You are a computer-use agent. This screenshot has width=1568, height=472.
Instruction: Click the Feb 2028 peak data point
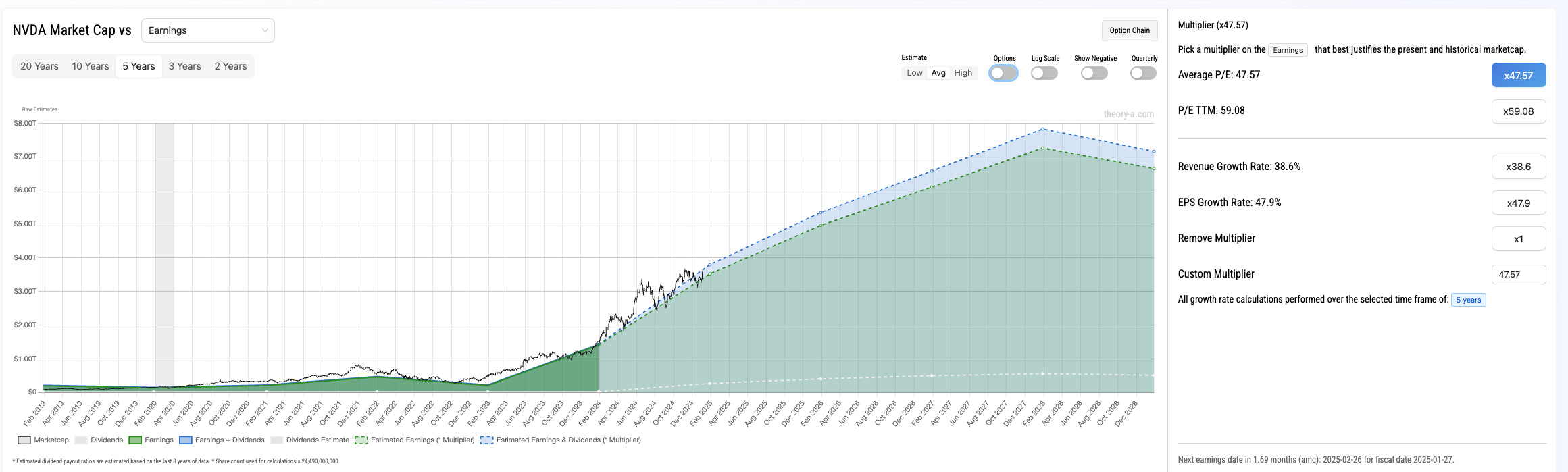[1043, 129]
